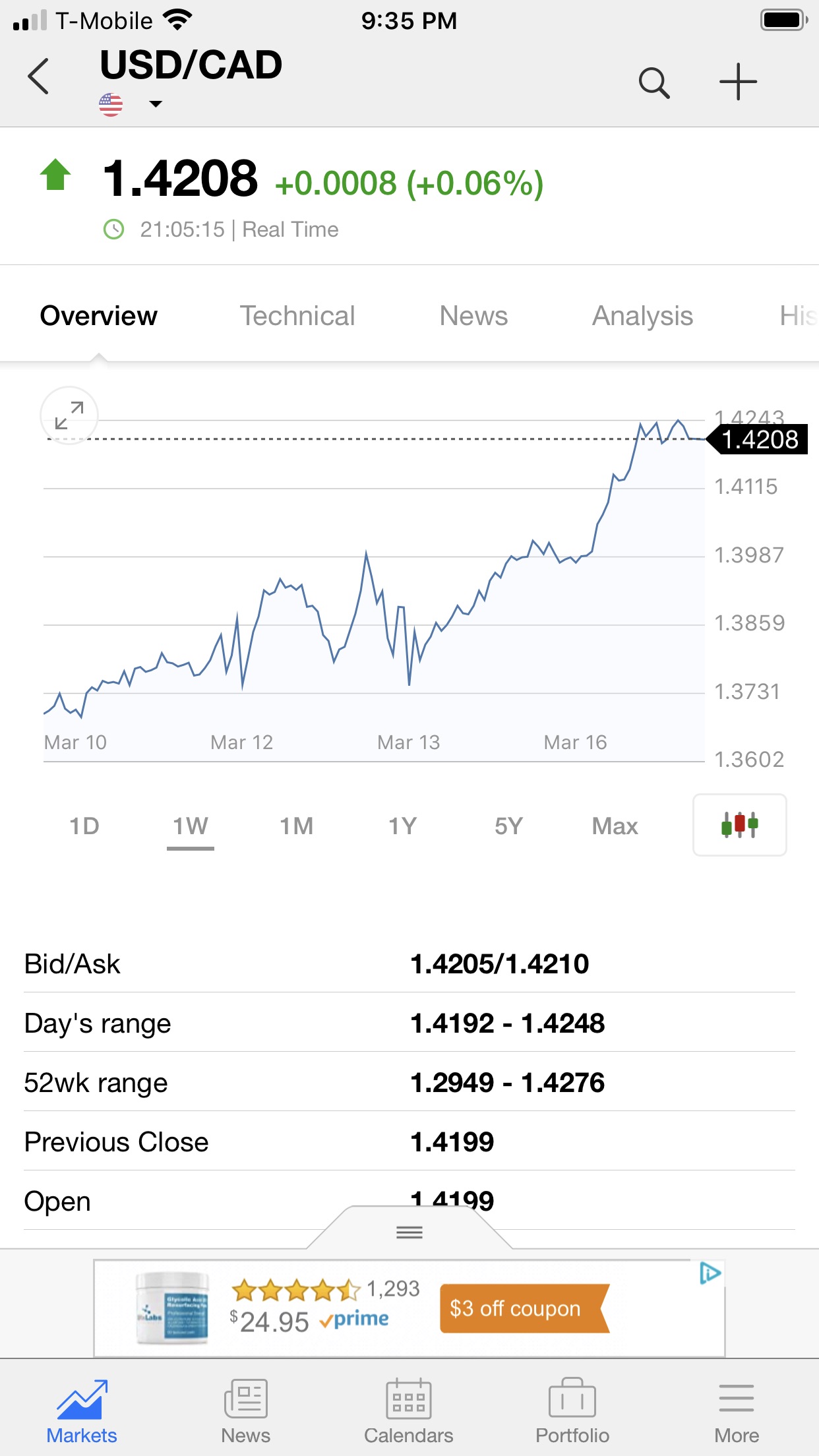
Task: Select the Max chart timeframe
Action: tap(615, 826)
